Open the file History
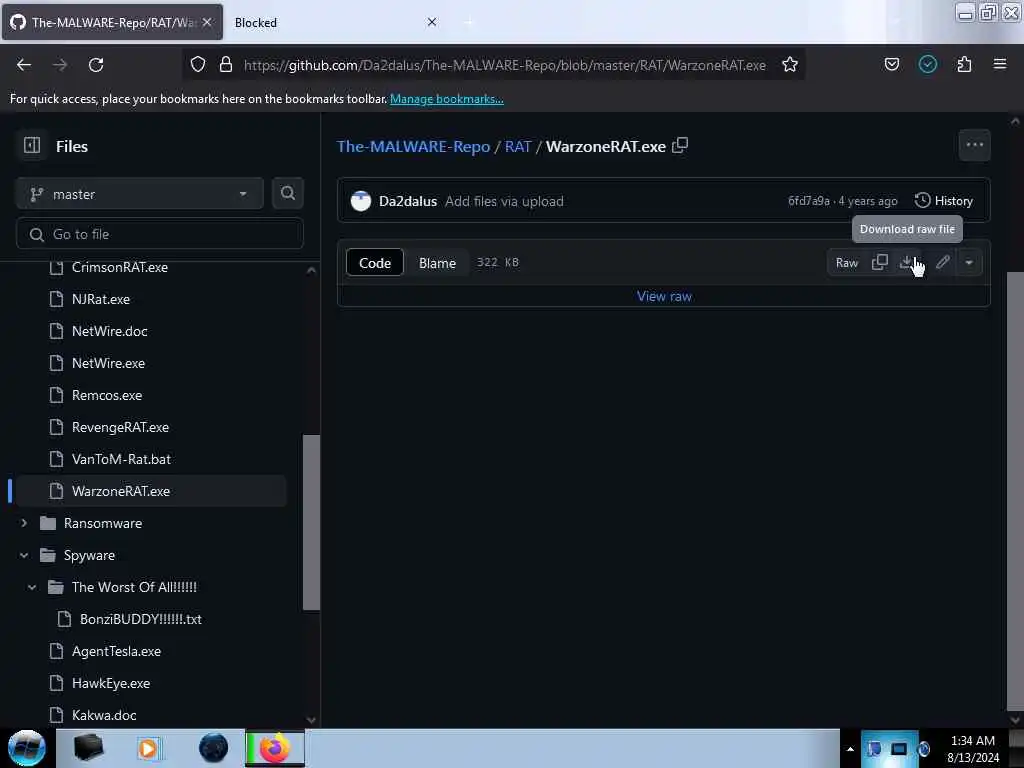 coord(944,200)
